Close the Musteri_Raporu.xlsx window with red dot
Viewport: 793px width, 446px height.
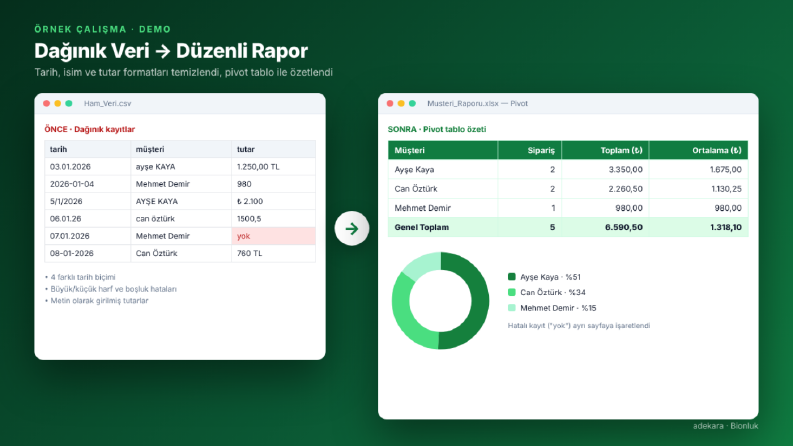coord(390,103)
